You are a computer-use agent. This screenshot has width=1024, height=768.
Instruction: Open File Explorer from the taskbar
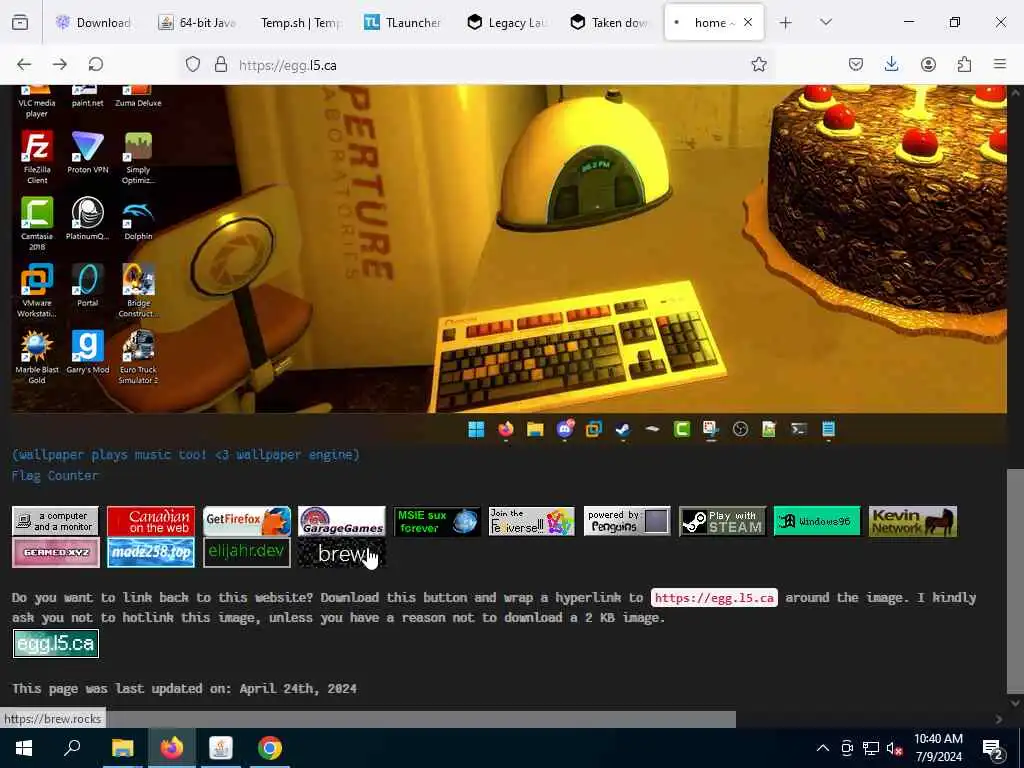click(x=122, y=748)
